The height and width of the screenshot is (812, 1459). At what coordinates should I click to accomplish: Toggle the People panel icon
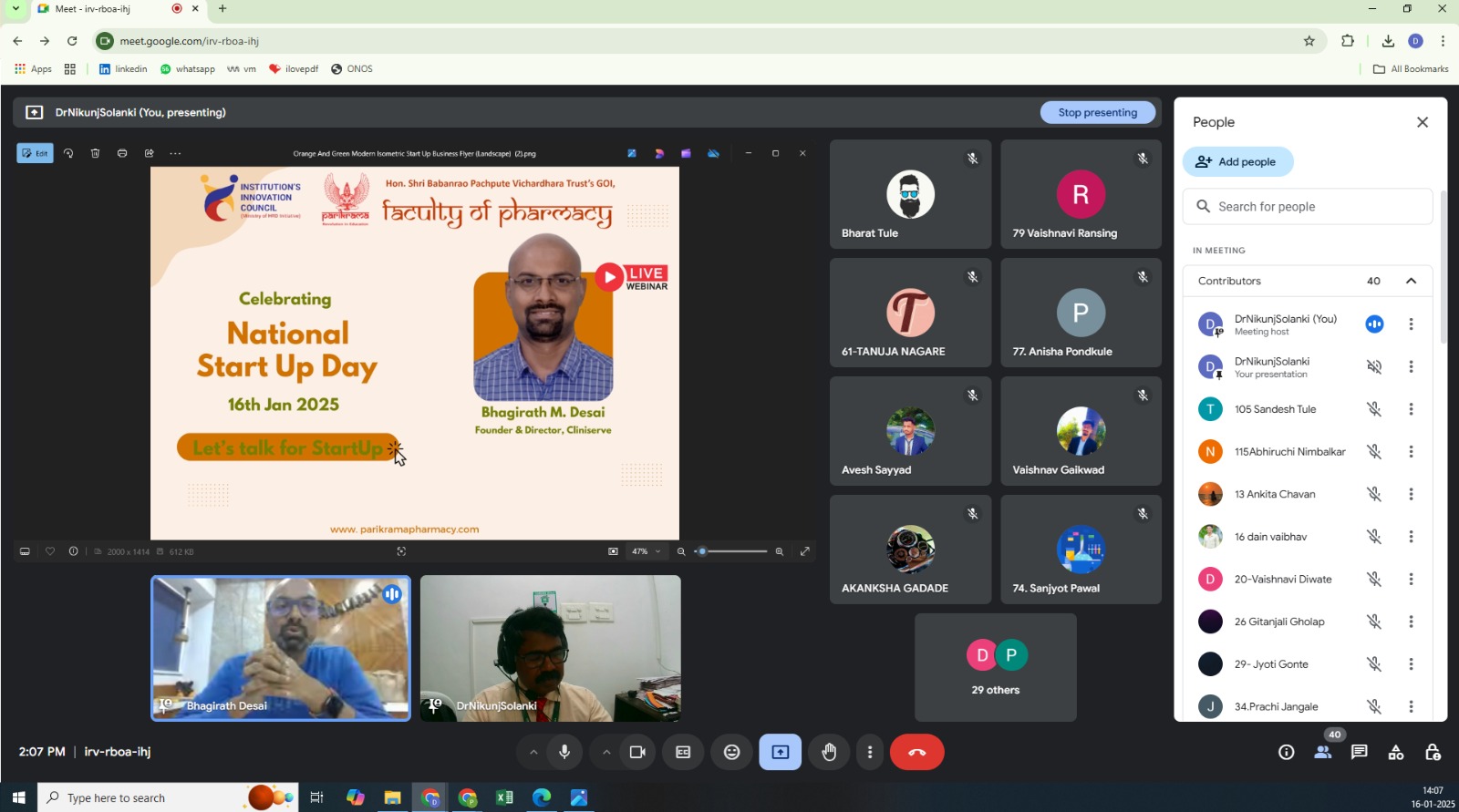tap(1322, 752)
